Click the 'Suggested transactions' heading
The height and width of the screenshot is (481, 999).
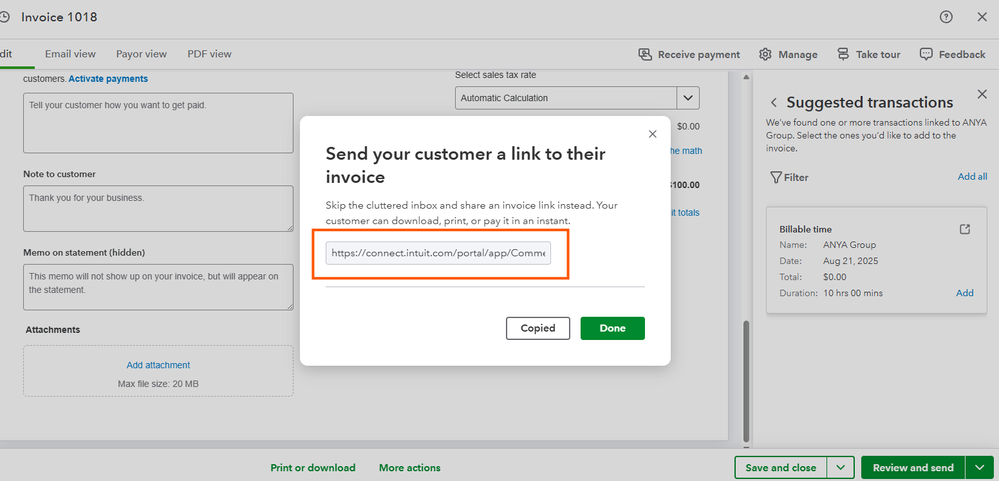pyautogui.click(x=870, y=103)
